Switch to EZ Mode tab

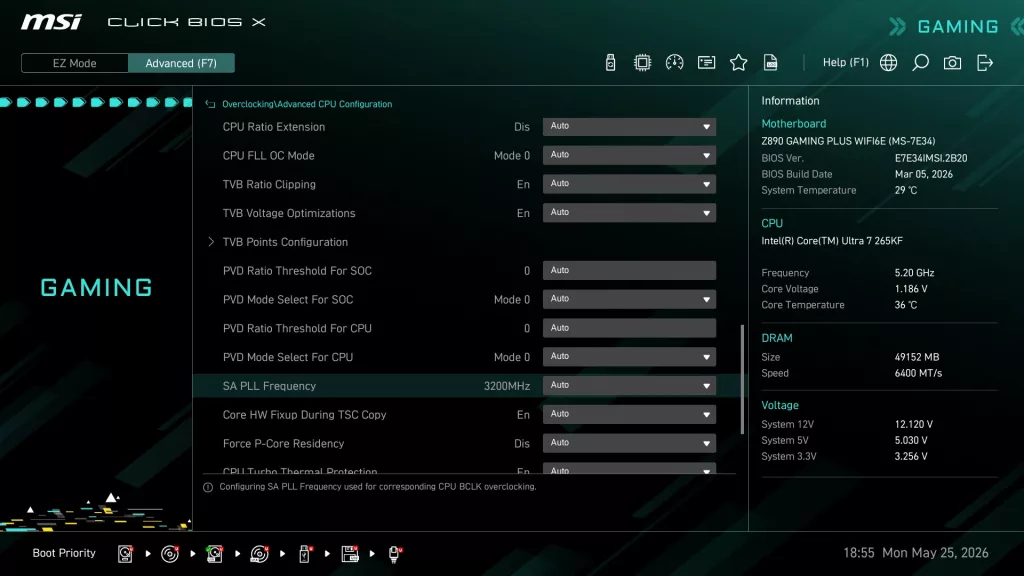74,63
